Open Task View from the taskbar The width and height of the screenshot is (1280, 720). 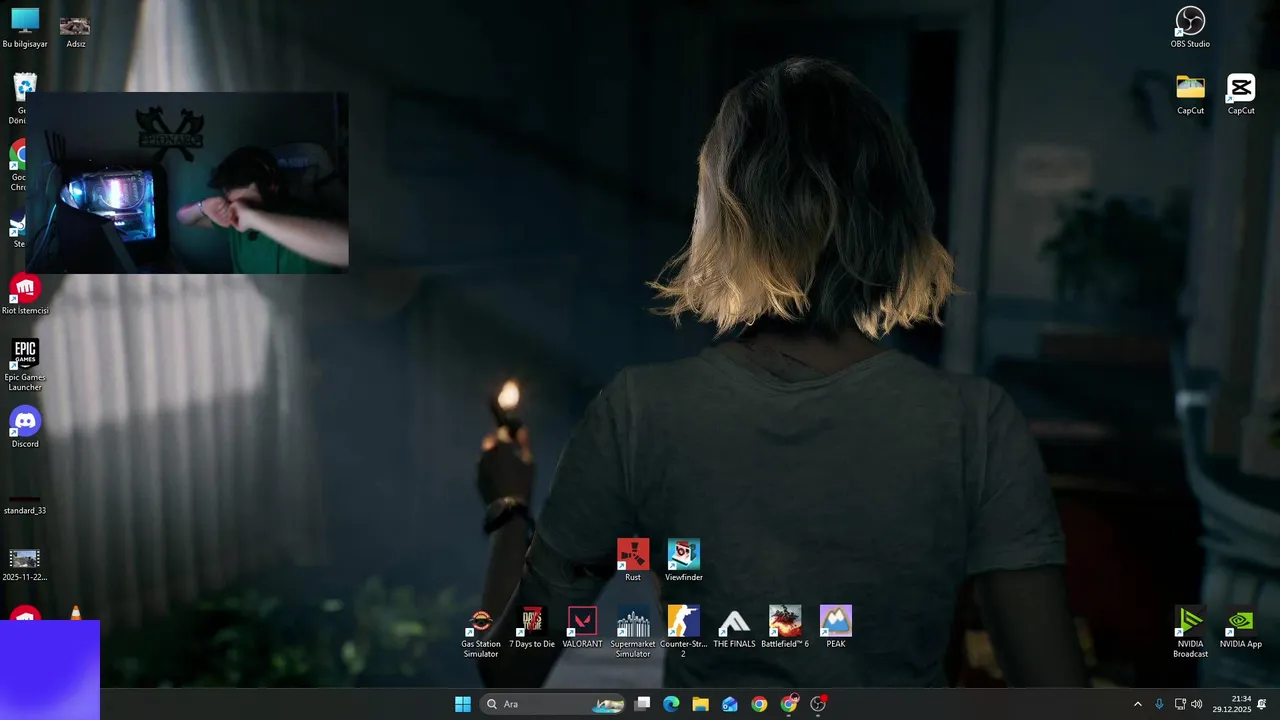643,704
